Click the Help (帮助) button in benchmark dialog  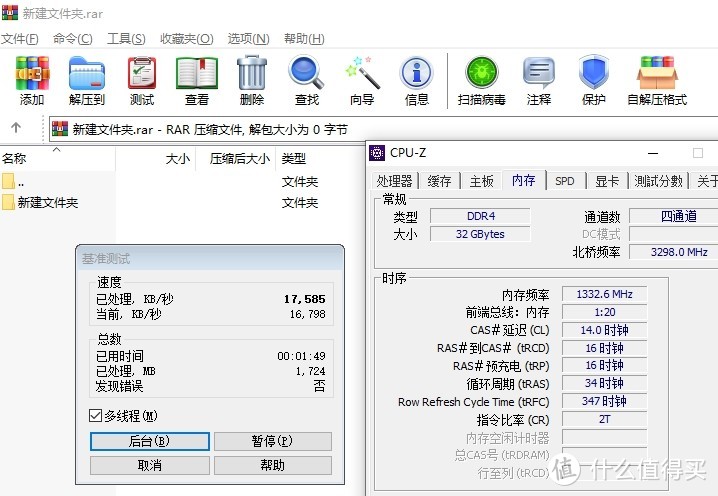coord(272,465)
